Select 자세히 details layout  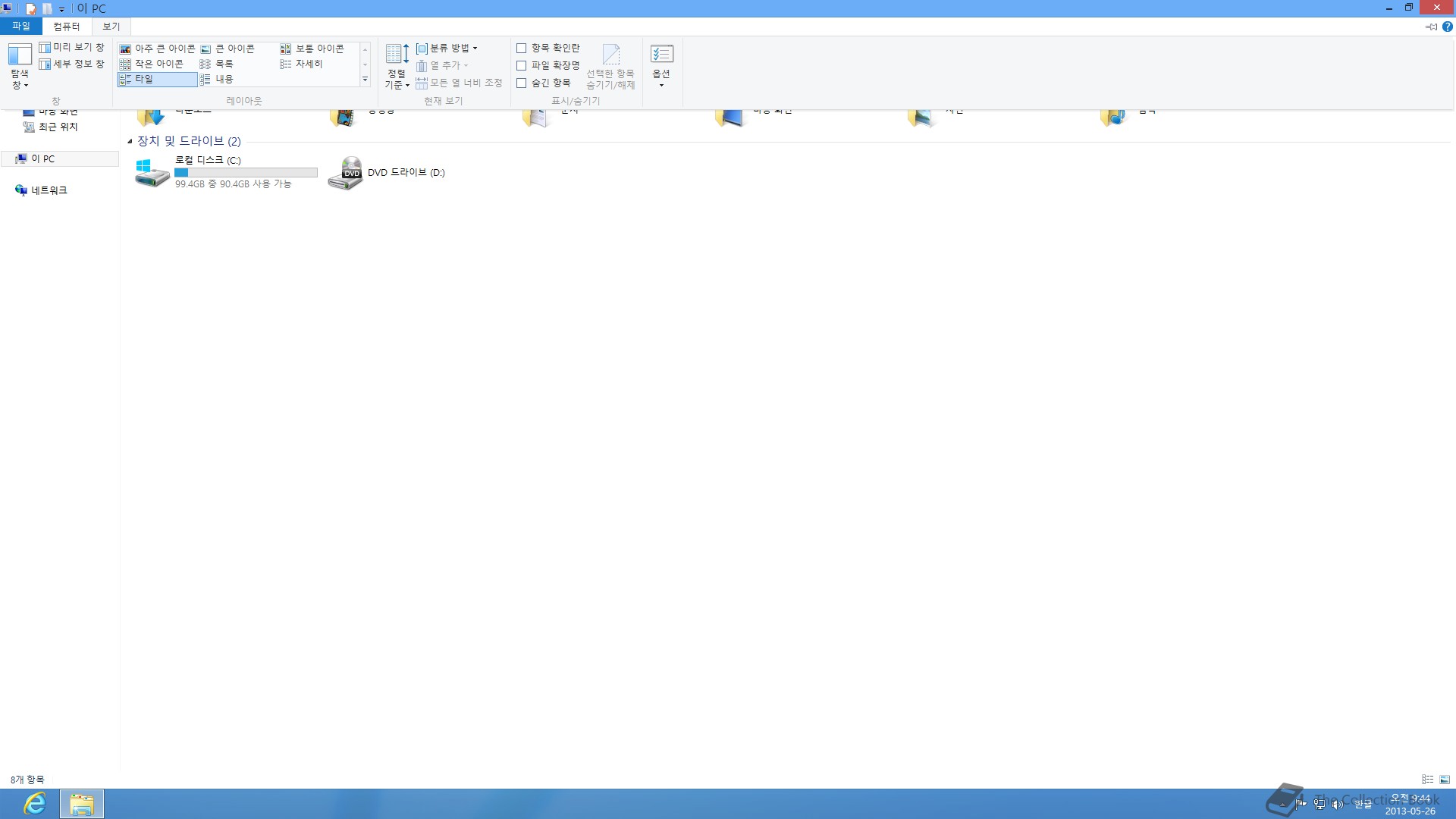(x=302, y=64)
